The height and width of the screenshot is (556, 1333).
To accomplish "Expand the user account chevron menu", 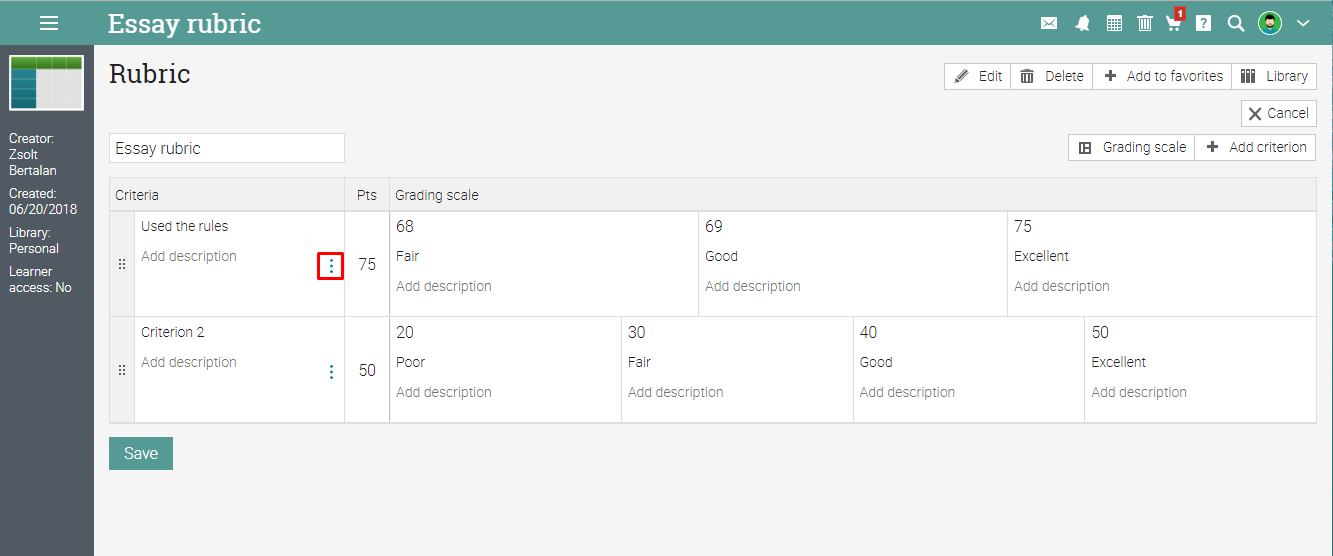I will click(x=1302, y=23).
